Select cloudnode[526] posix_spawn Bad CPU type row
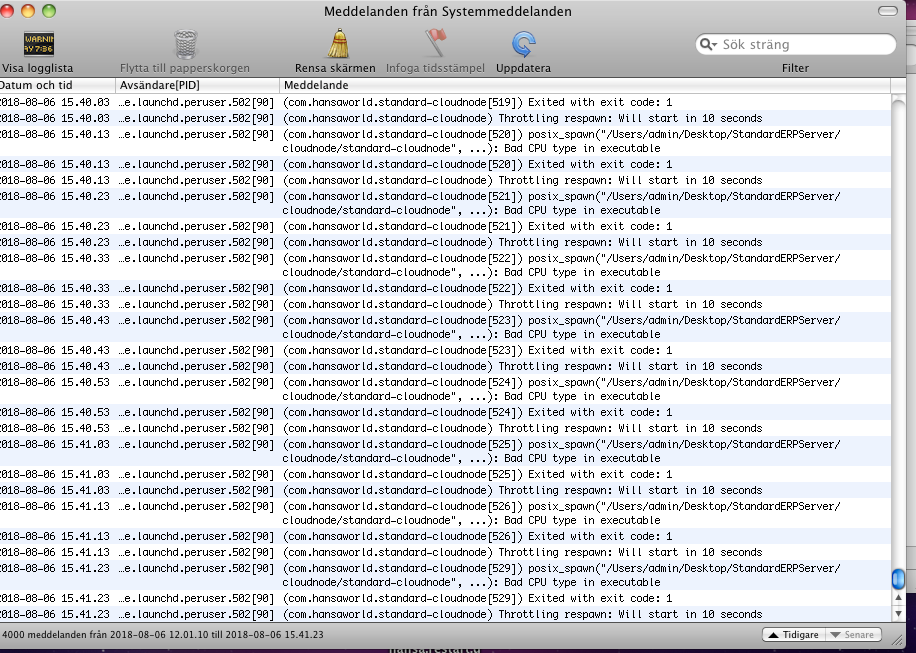The image size is (916, 653). pos(445,512)
